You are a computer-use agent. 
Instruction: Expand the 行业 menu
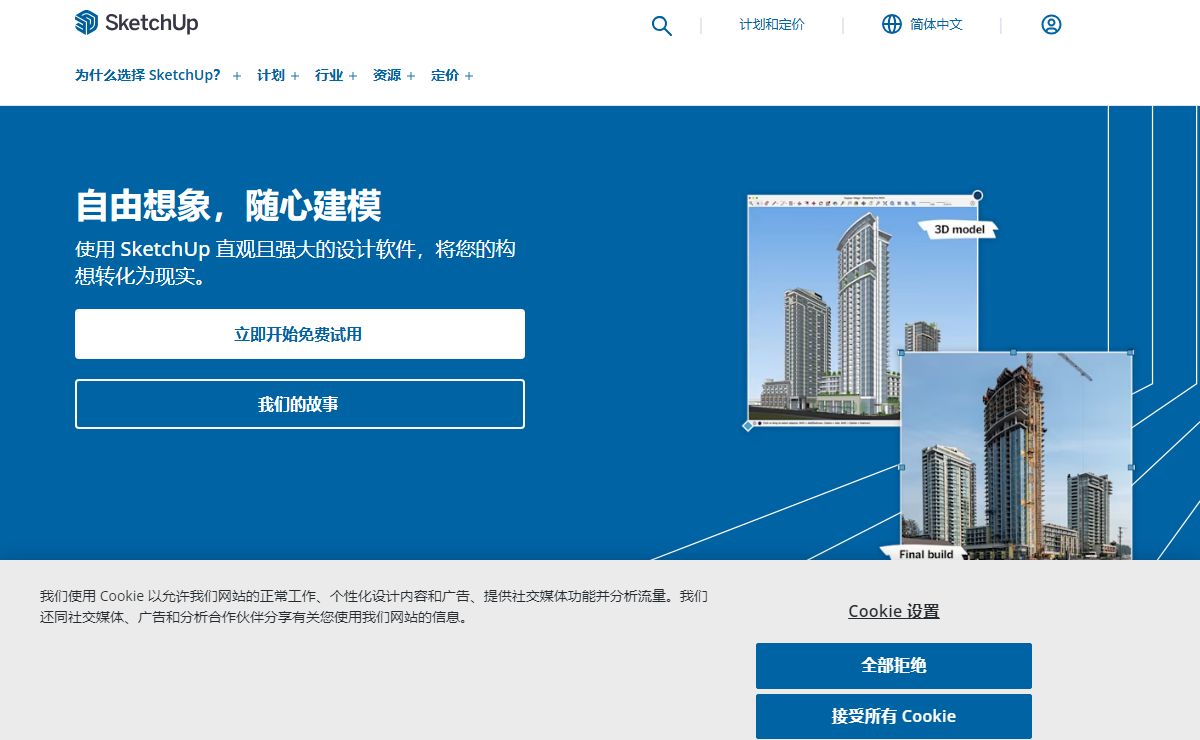tap(329, 75)
